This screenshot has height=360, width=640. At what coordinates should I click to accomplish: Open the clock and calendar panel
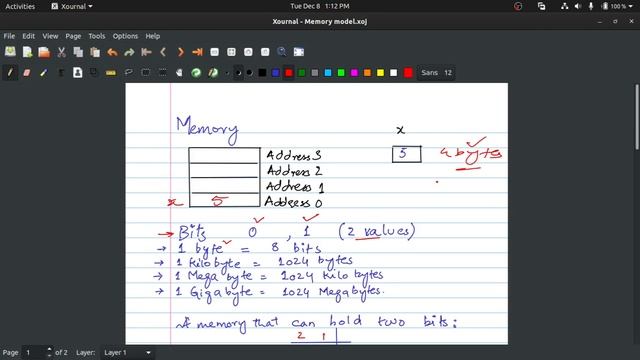(320, 6)
